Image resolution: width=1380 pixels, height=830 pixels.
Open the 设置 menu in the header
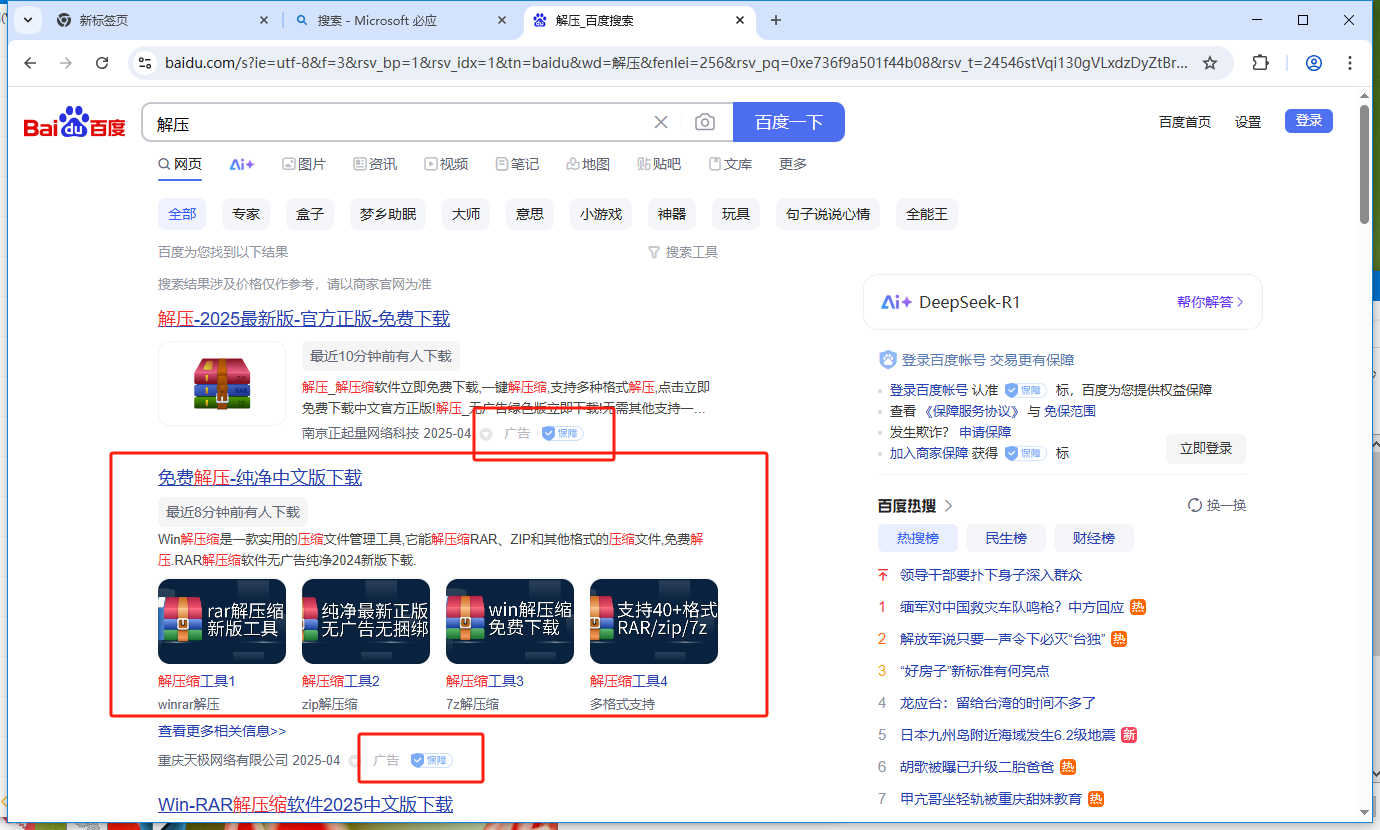coord(1248,122)
